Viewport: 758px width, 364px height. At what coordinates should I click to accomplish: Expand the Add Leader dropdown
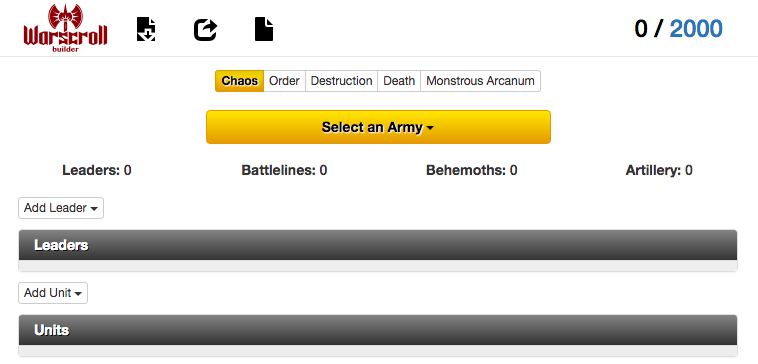pyautogui.click(x=61, y=208)
